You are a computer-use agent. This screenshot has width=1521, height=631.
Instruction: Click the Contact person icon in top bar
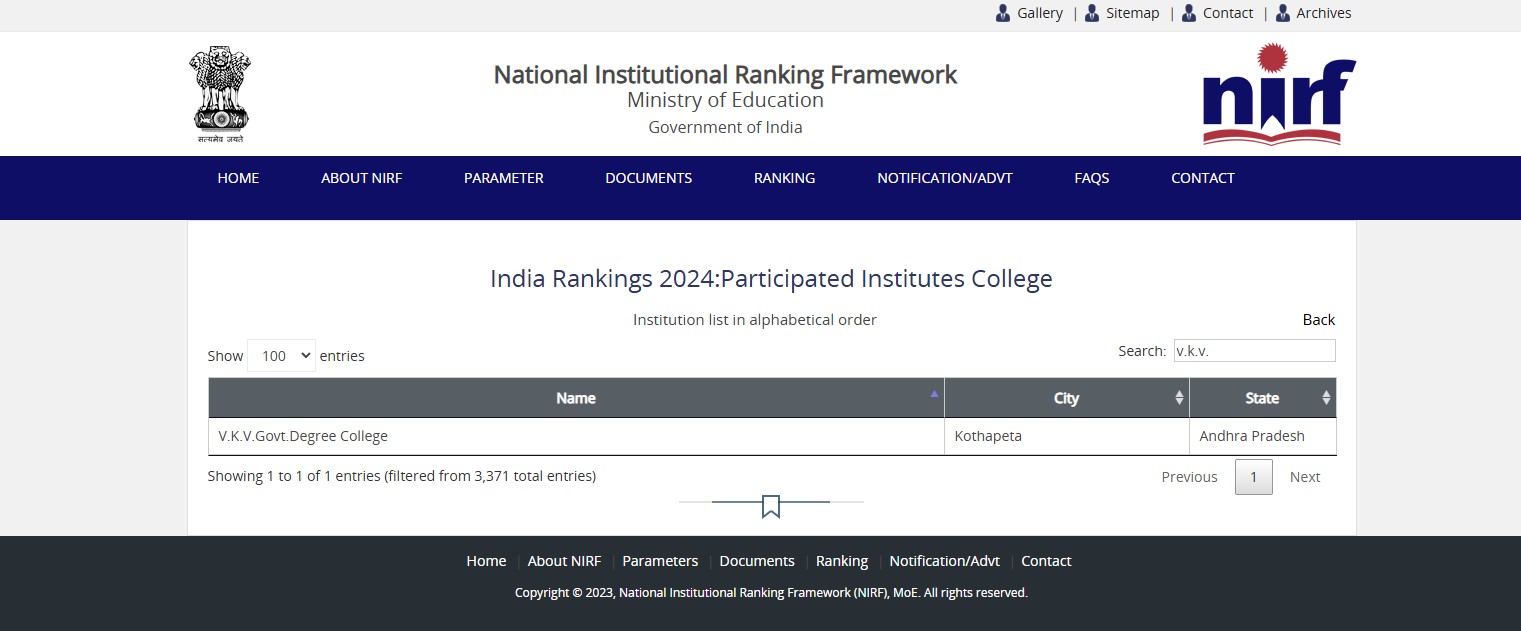pos(1189,13)
